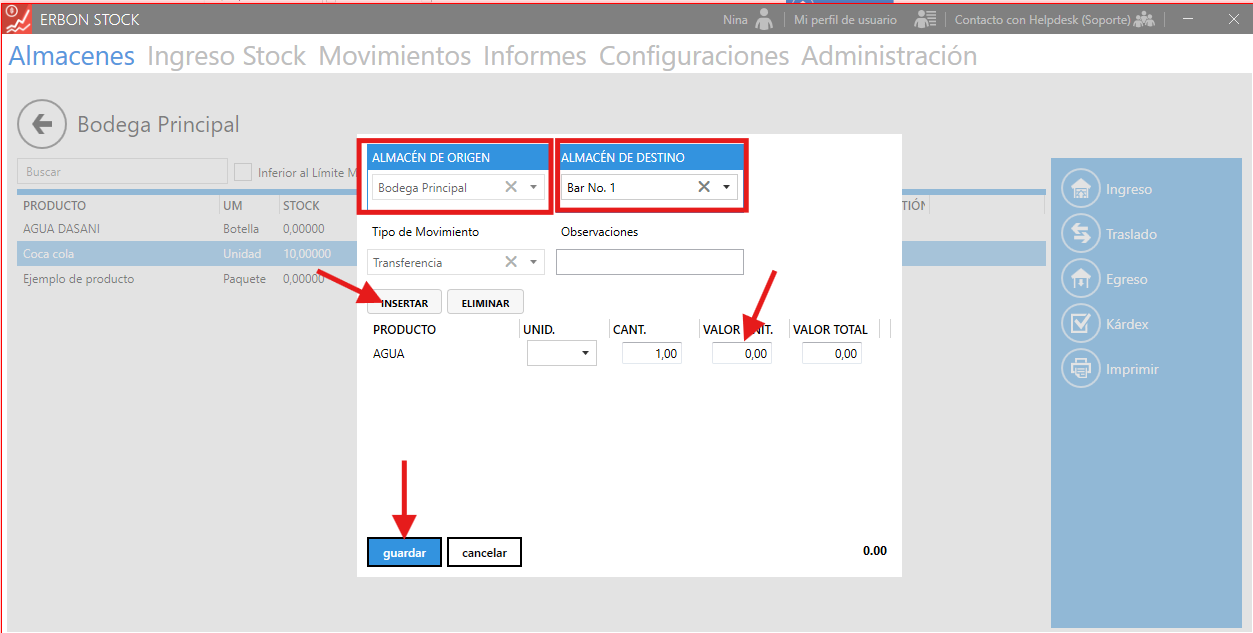Select the Coca cola product row

click(x=120, y=254)
